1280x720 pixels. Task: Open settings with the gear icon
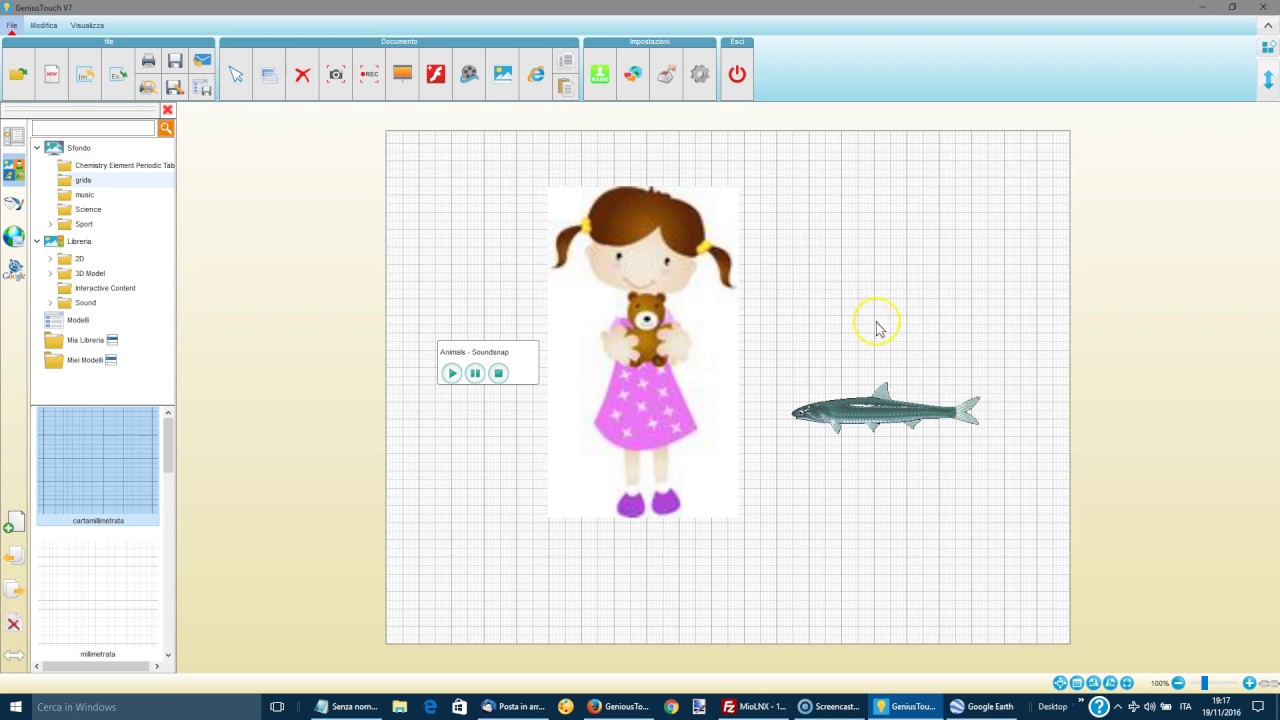(700, 74)
